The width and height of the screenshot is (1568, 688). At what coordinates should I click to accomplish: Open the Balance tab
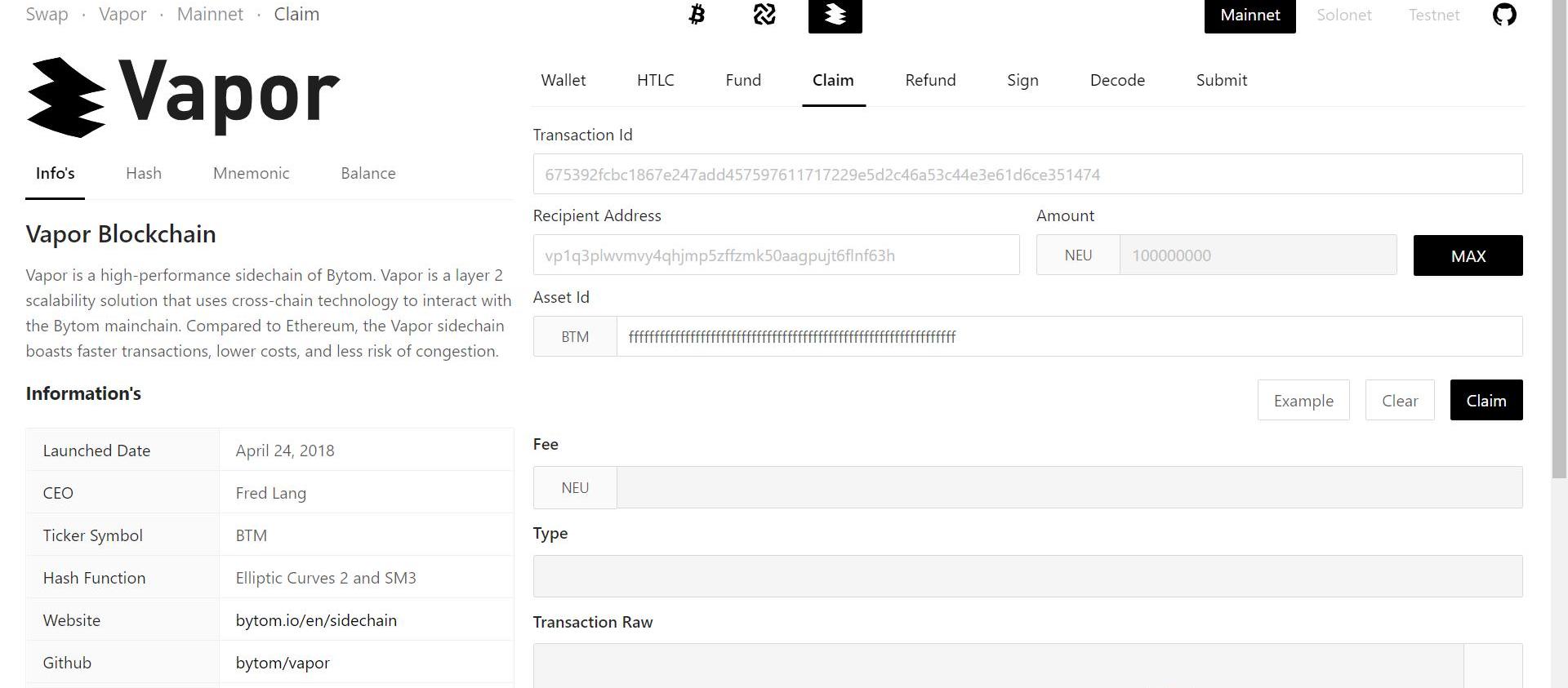367,173
